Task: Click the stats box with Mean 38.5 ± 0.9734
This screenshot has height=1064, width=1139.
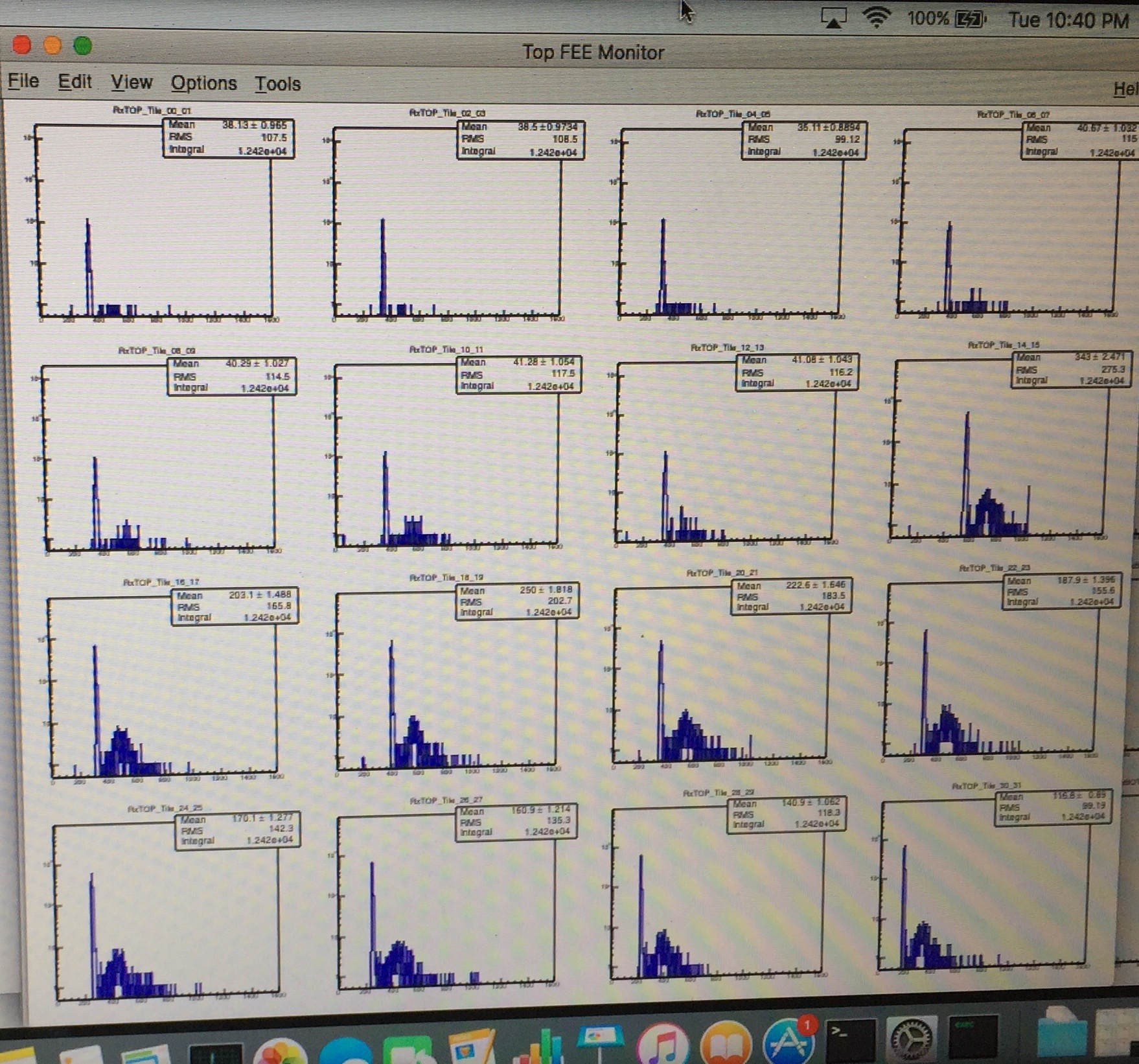Action: 520,139
